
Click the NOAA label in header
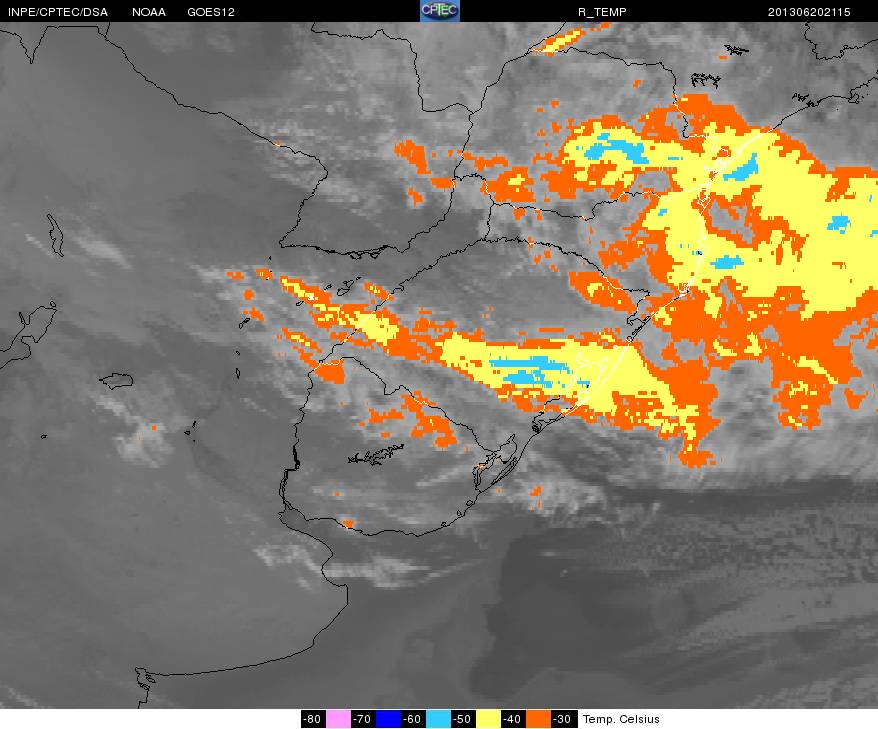(x=149, y=12)
